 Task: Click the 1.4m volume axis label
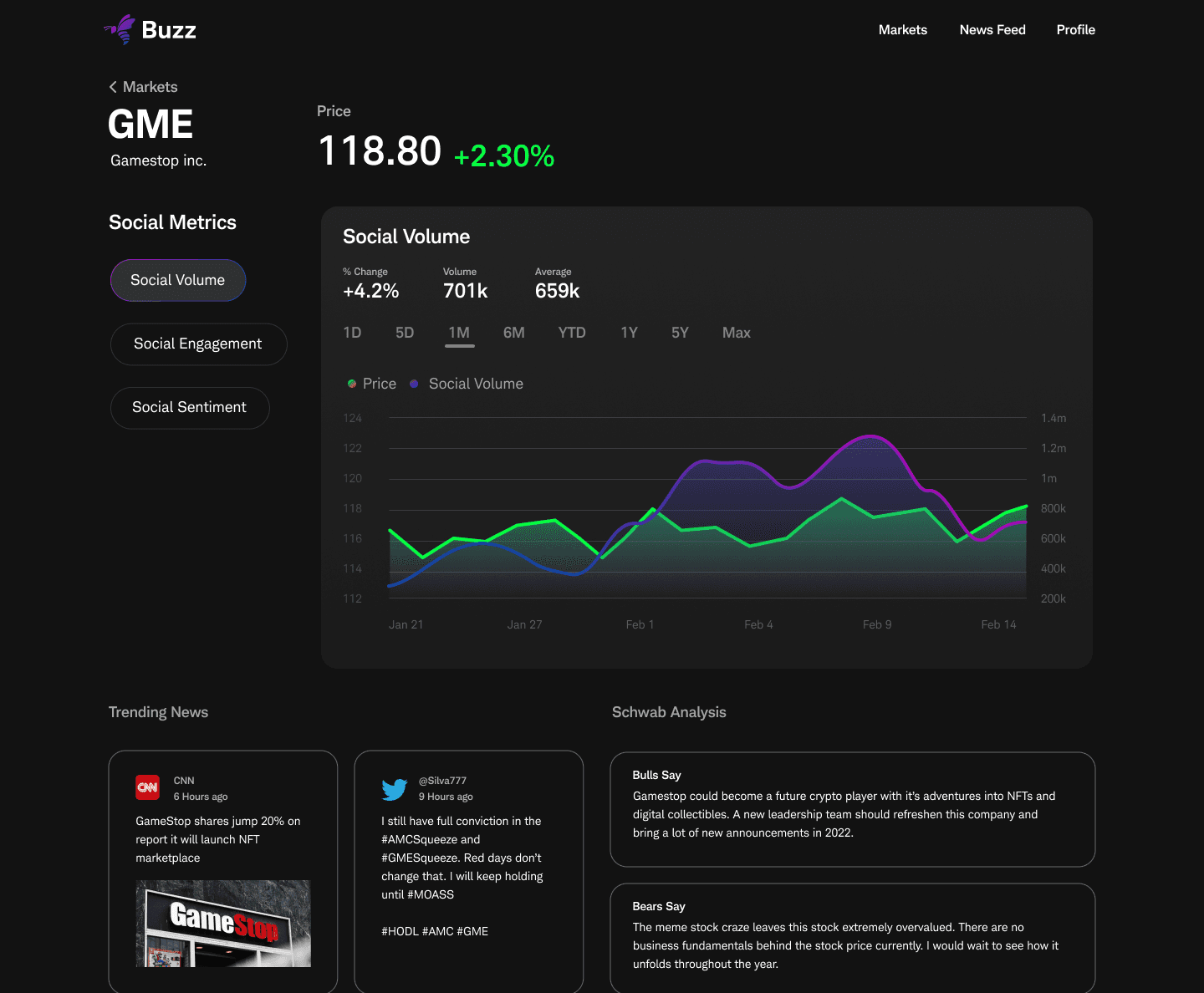(x=1053, y=418)
